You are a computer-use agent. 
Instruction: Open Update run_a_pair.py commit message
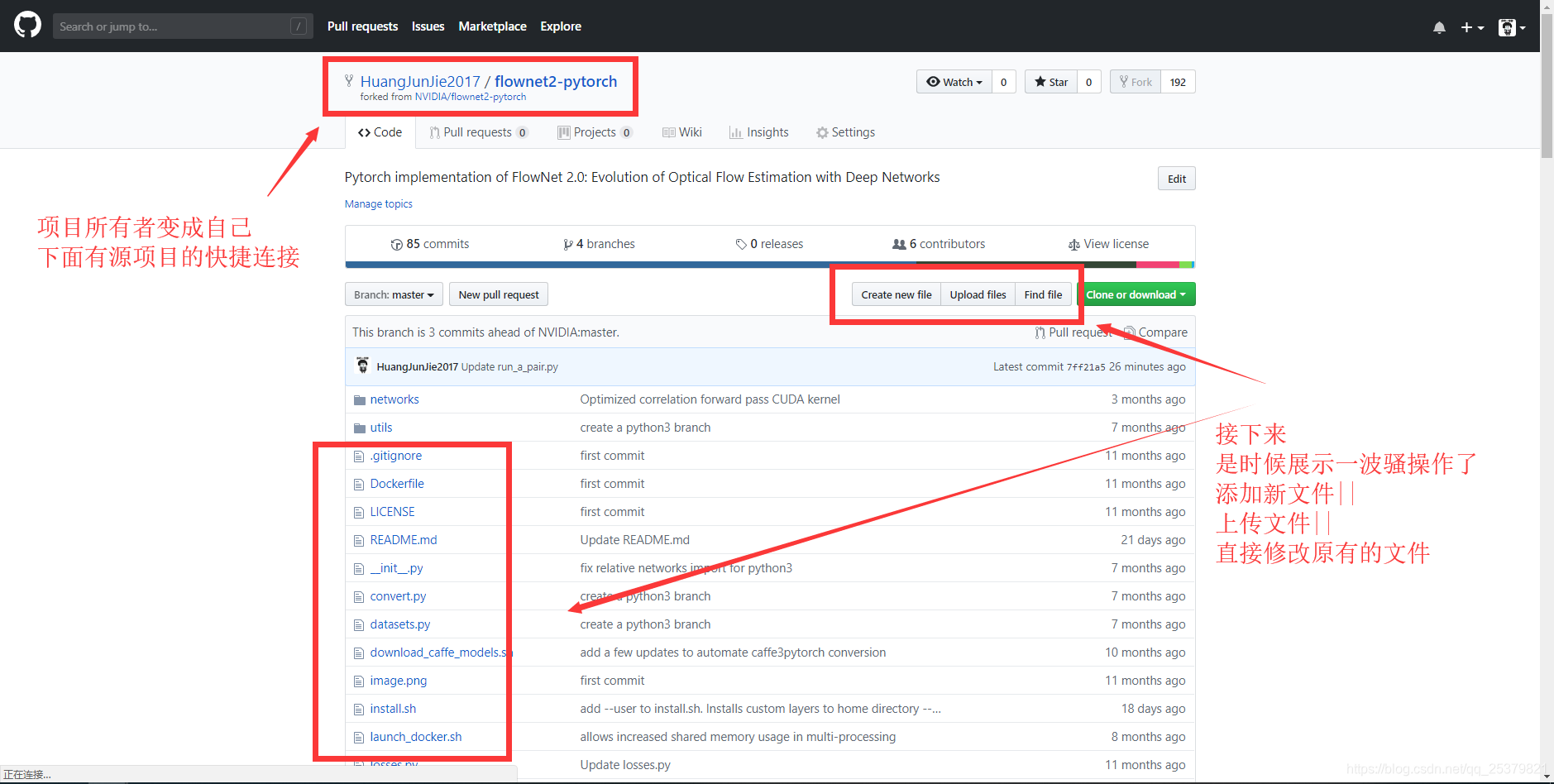point(509,367)
